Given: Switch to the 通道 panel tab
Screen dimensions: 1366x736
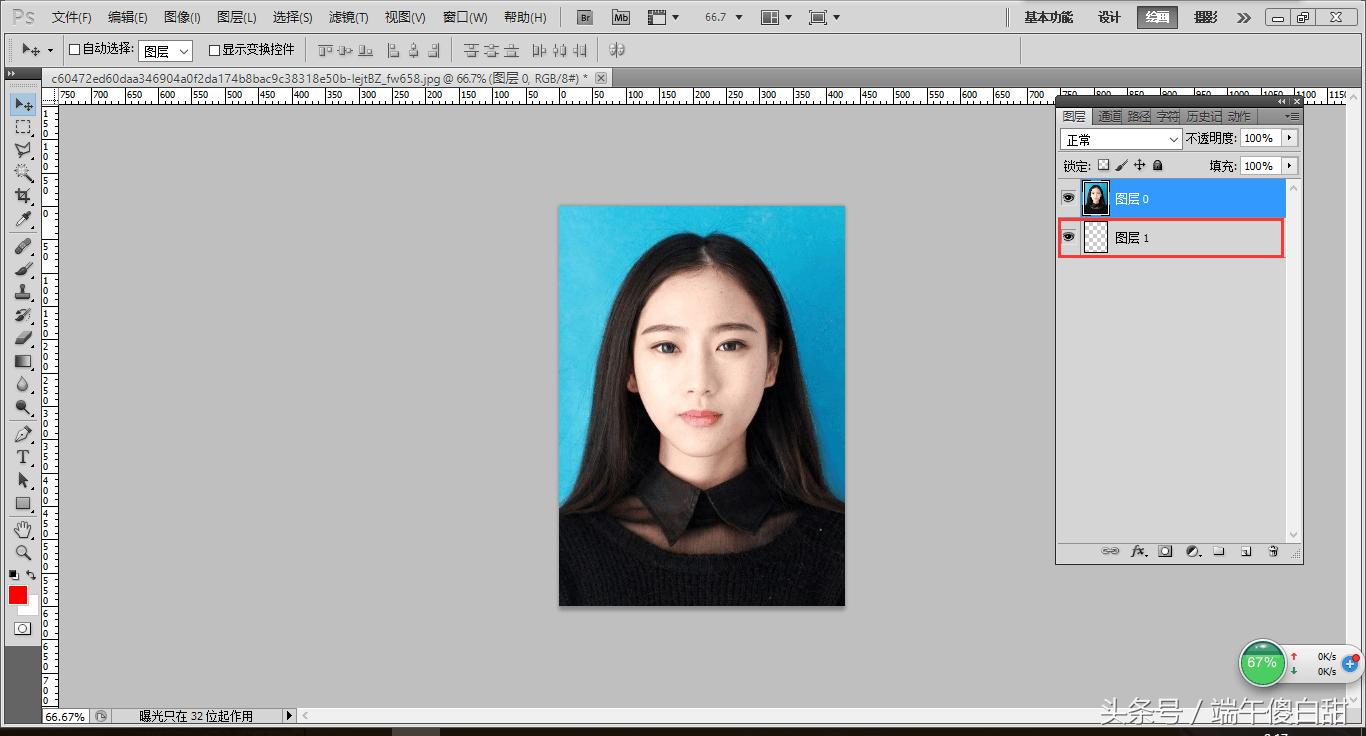Looking at the screenshot, I should coord(1109,116).
